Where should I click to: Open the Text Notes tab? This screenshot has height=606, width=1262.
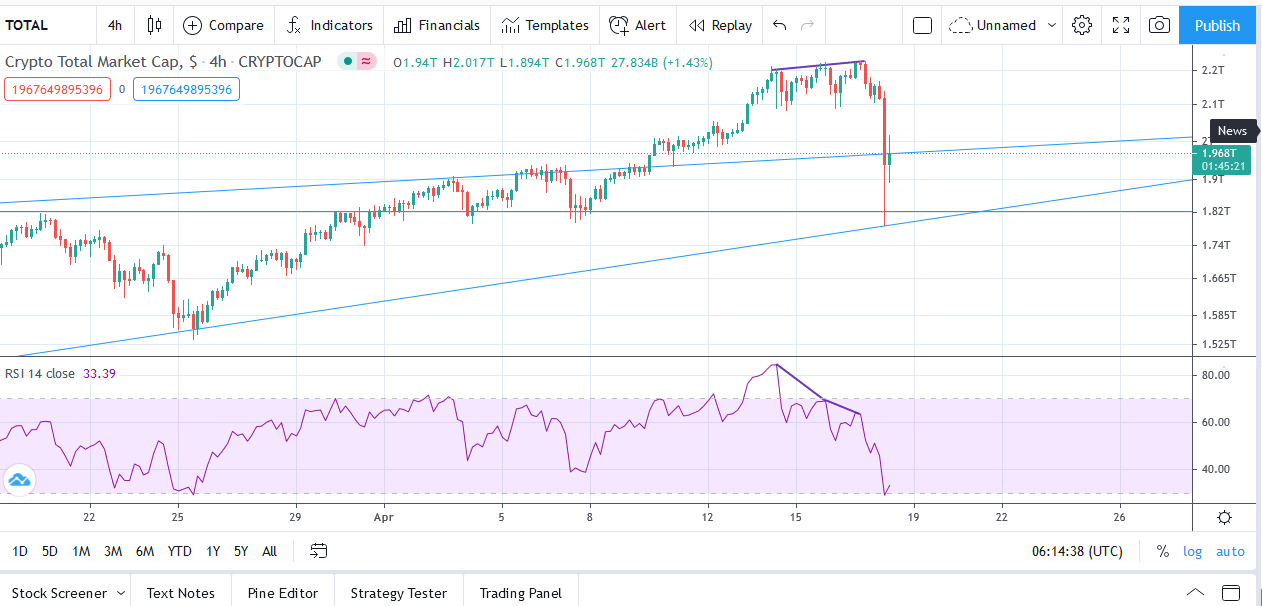181,593
